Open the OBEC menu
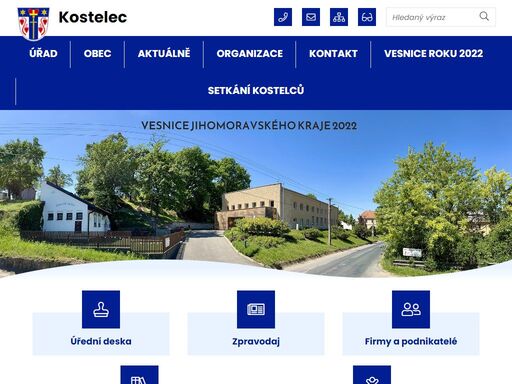 [97, 54]
